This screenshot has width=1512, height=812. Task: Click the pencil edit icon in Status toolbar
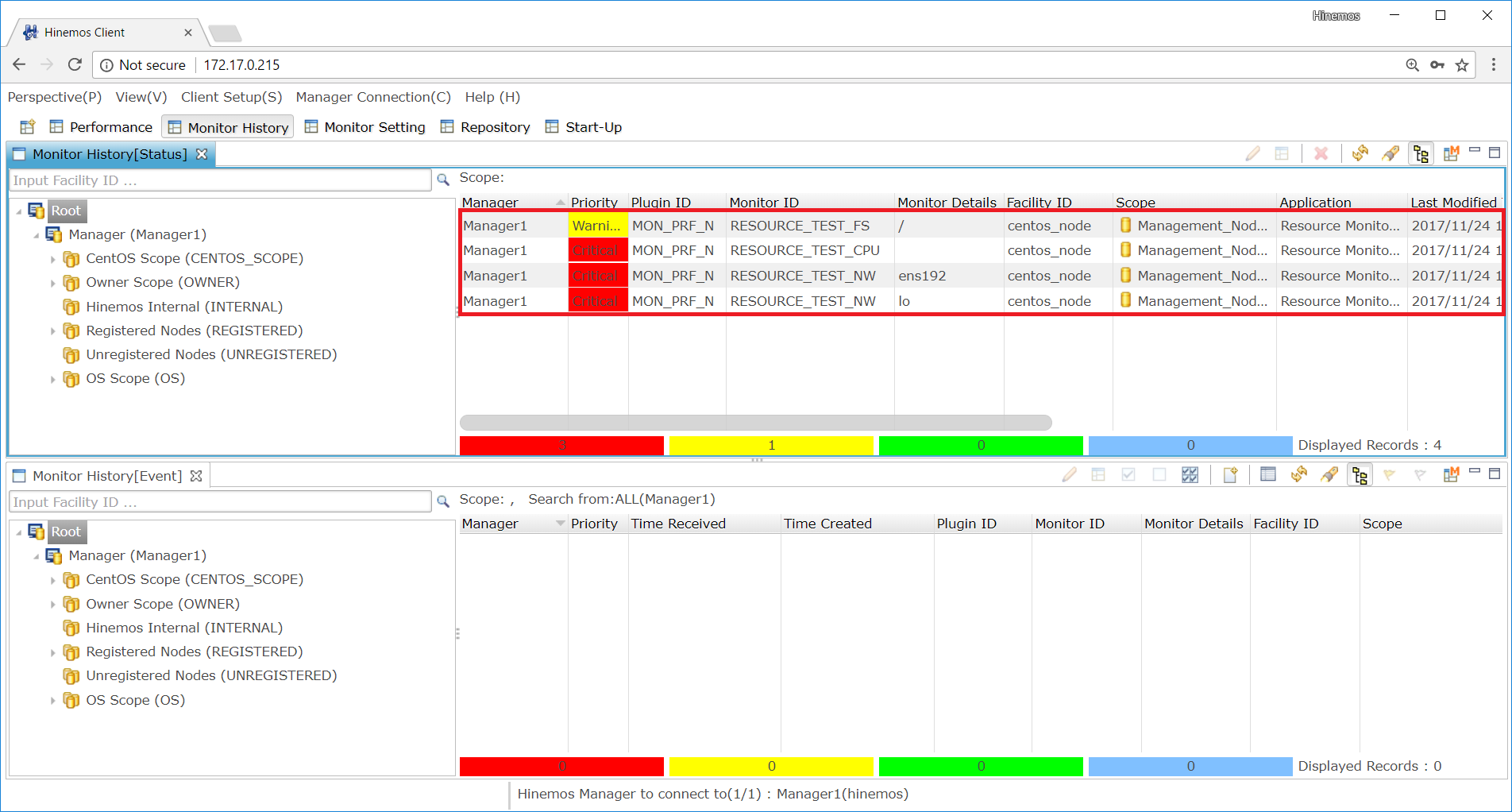[1253, 153]
